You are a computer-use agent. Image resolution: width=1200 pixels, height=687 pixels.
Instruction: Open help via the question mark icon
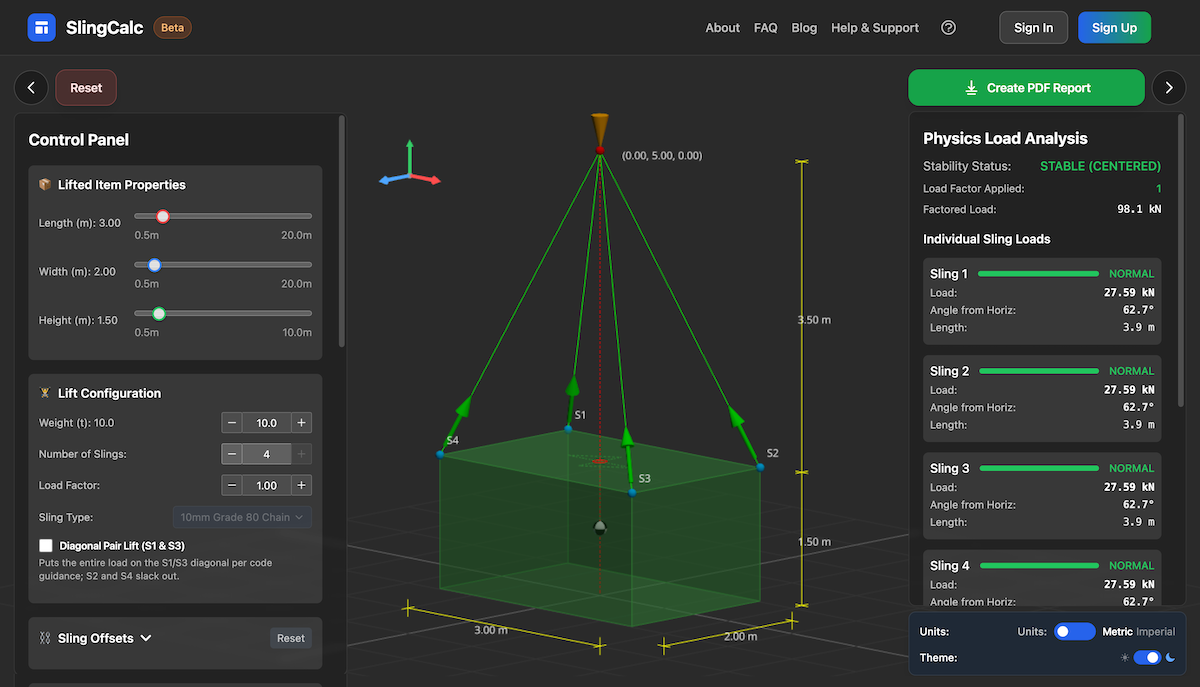[x=948, y=27]
